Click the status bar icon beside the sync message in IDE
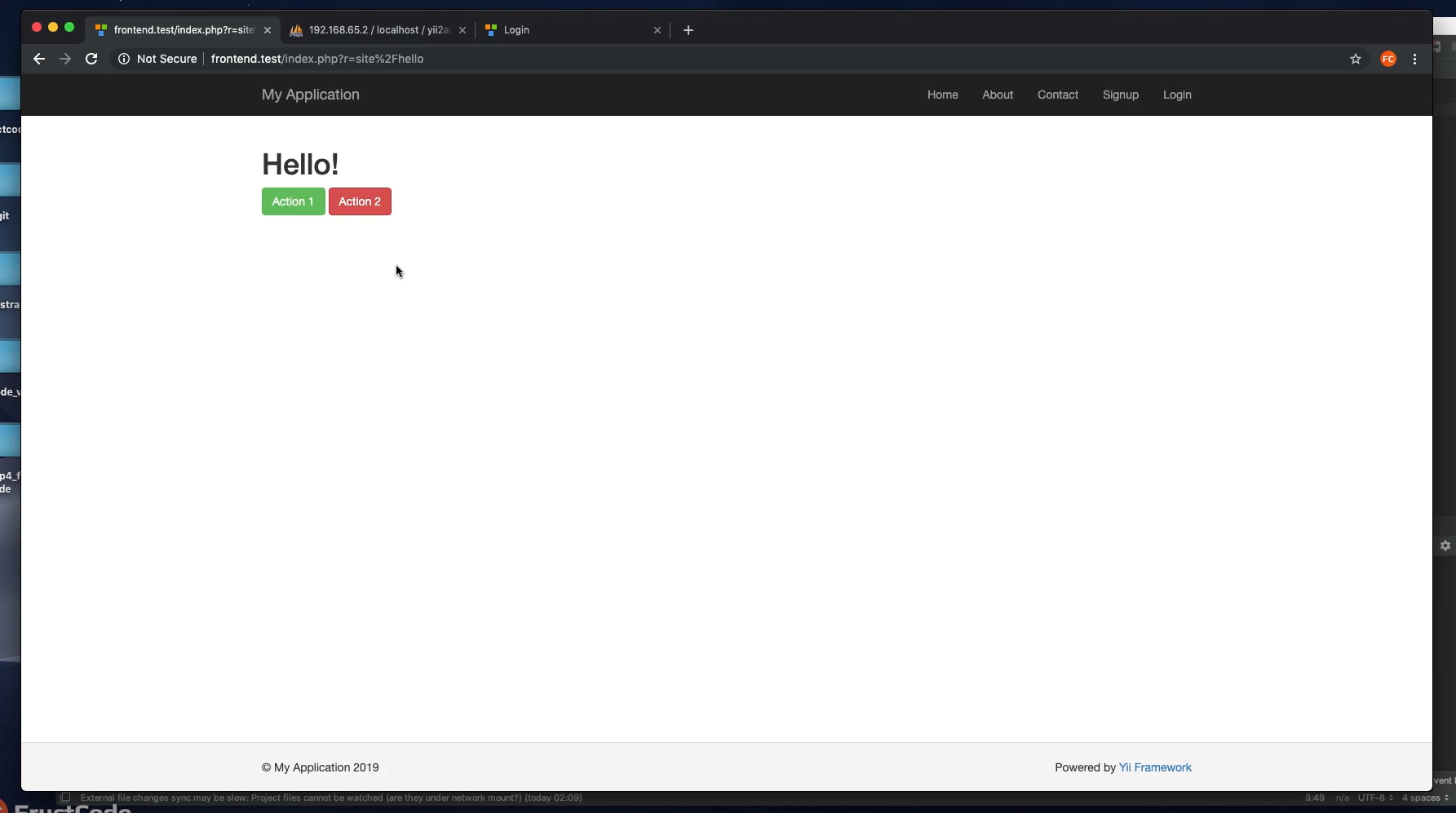Screen dimensions: 1456x813 click(65, 798)
